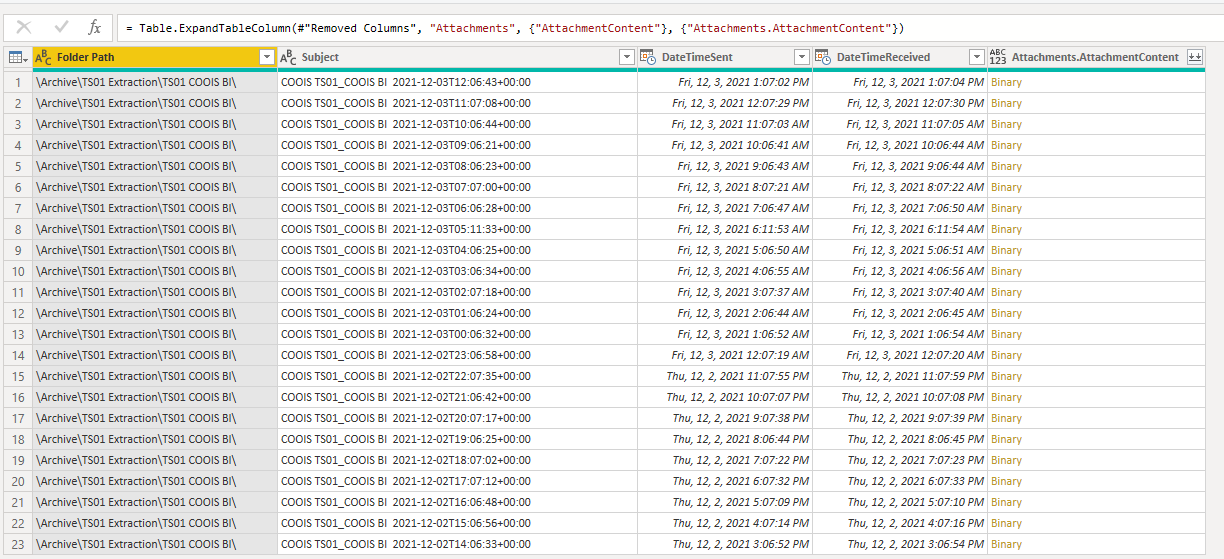Viewport: 1224px width, 559px height.
Task: Select row number 1
Action: point(18,83)
